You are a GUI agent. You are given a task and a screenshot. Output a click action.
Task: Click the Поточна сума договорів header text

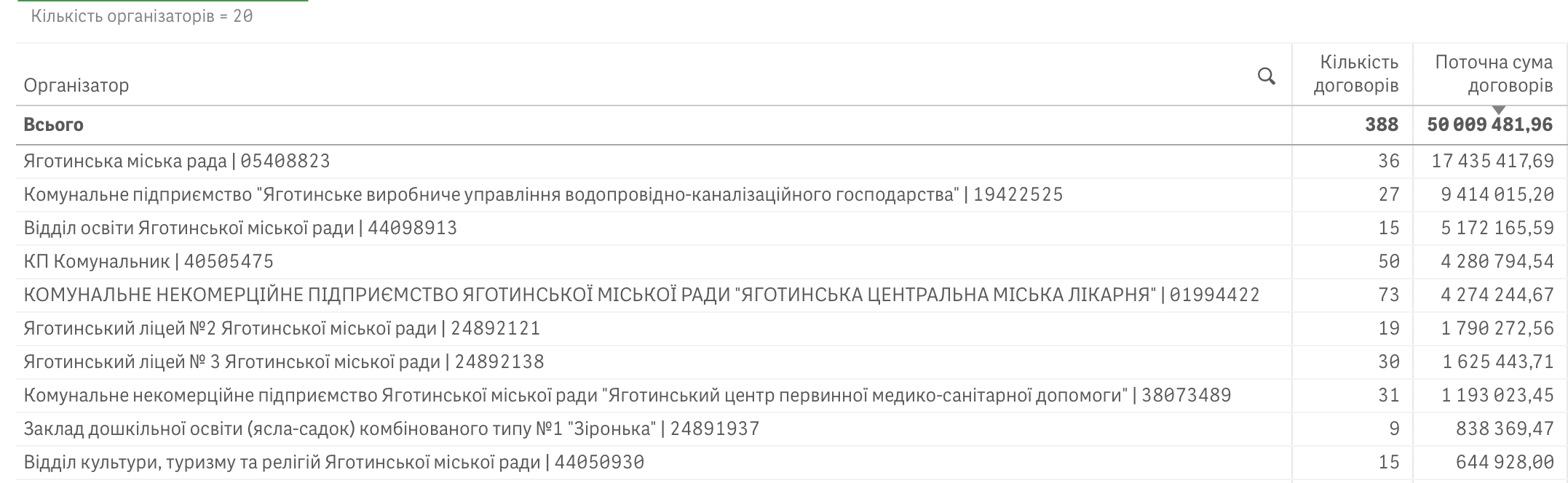[x=1493, y=74]
